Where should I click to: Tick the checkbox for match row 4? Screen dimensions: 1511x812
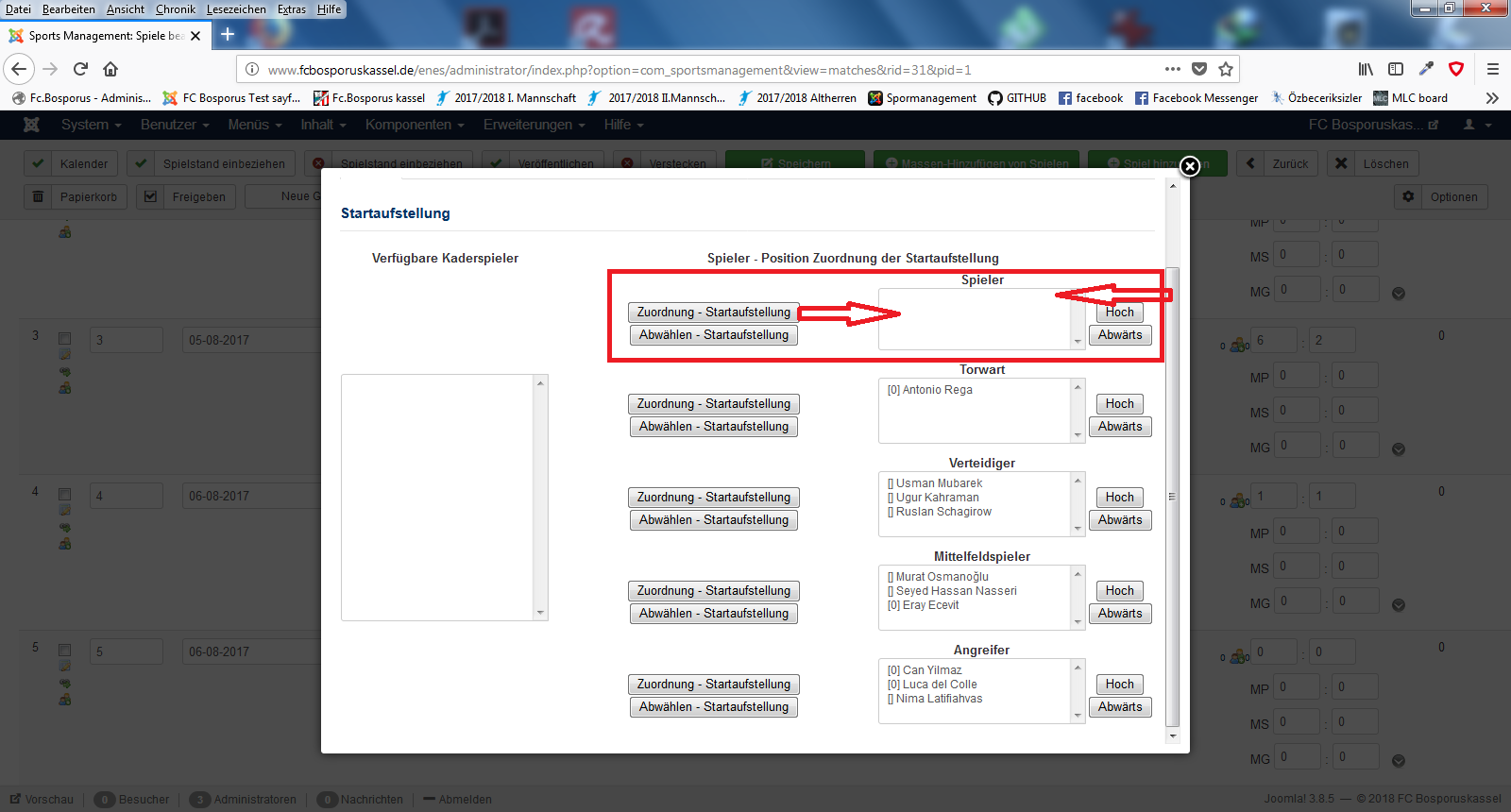[64, 494]
